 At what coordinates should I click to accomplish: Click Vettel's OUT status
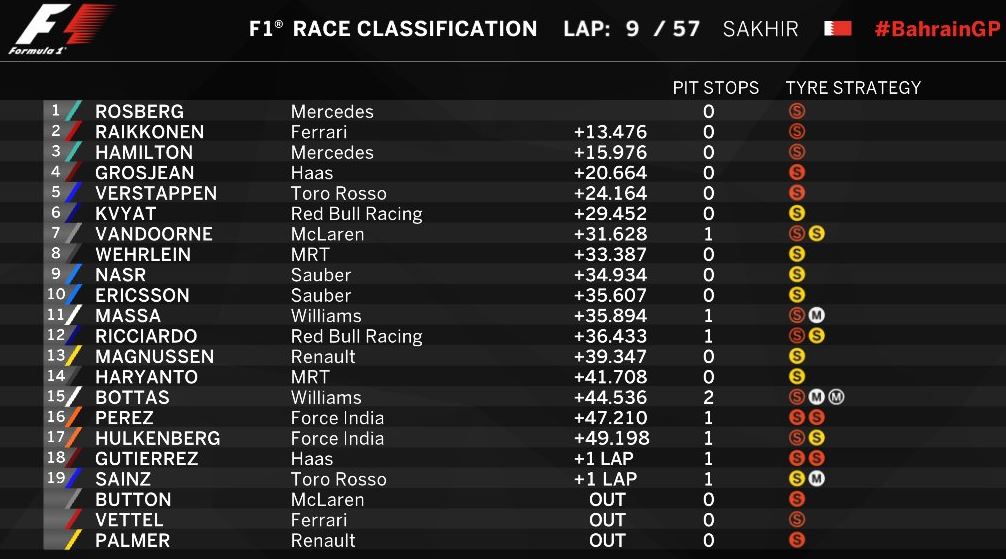[607, 520]
